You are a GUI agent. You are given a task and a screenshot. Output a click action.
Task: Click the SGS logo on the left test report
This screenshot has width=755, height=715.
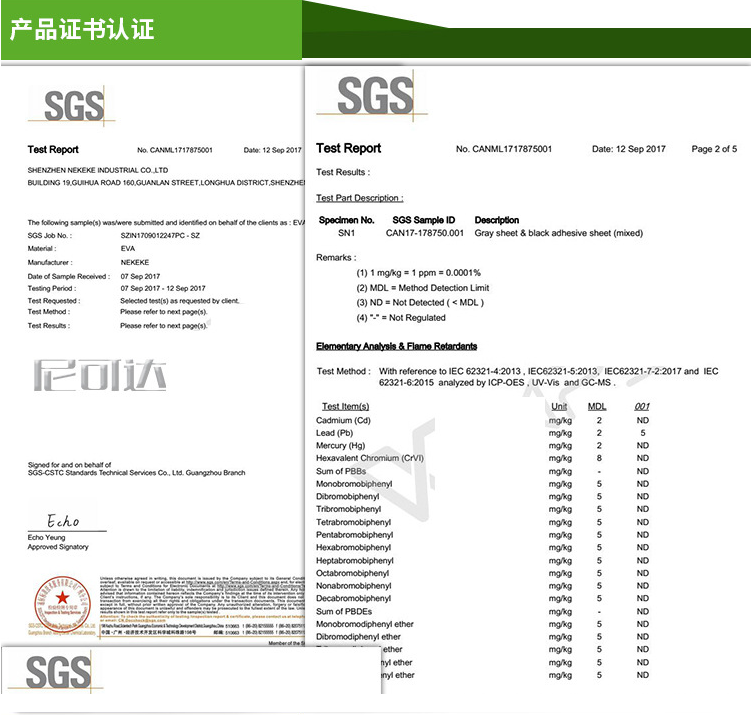[x=74, y=106]
